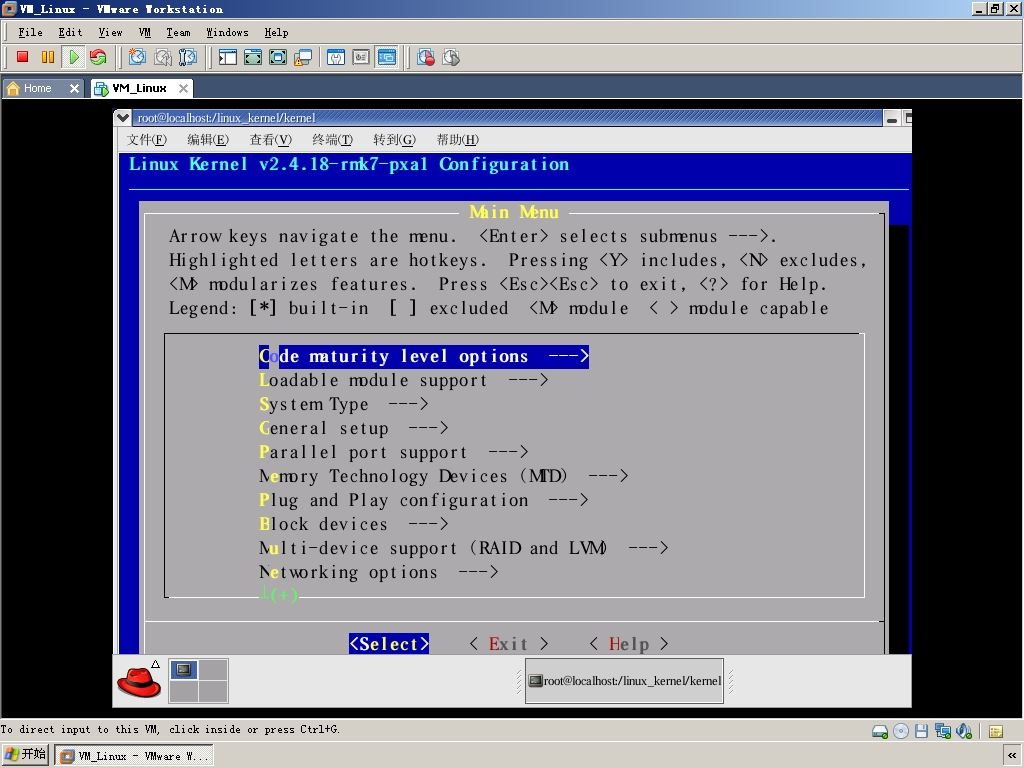Click the floppy drive status icon
Viewport: 1024px width, 768px height.
[x=921, y=731]
